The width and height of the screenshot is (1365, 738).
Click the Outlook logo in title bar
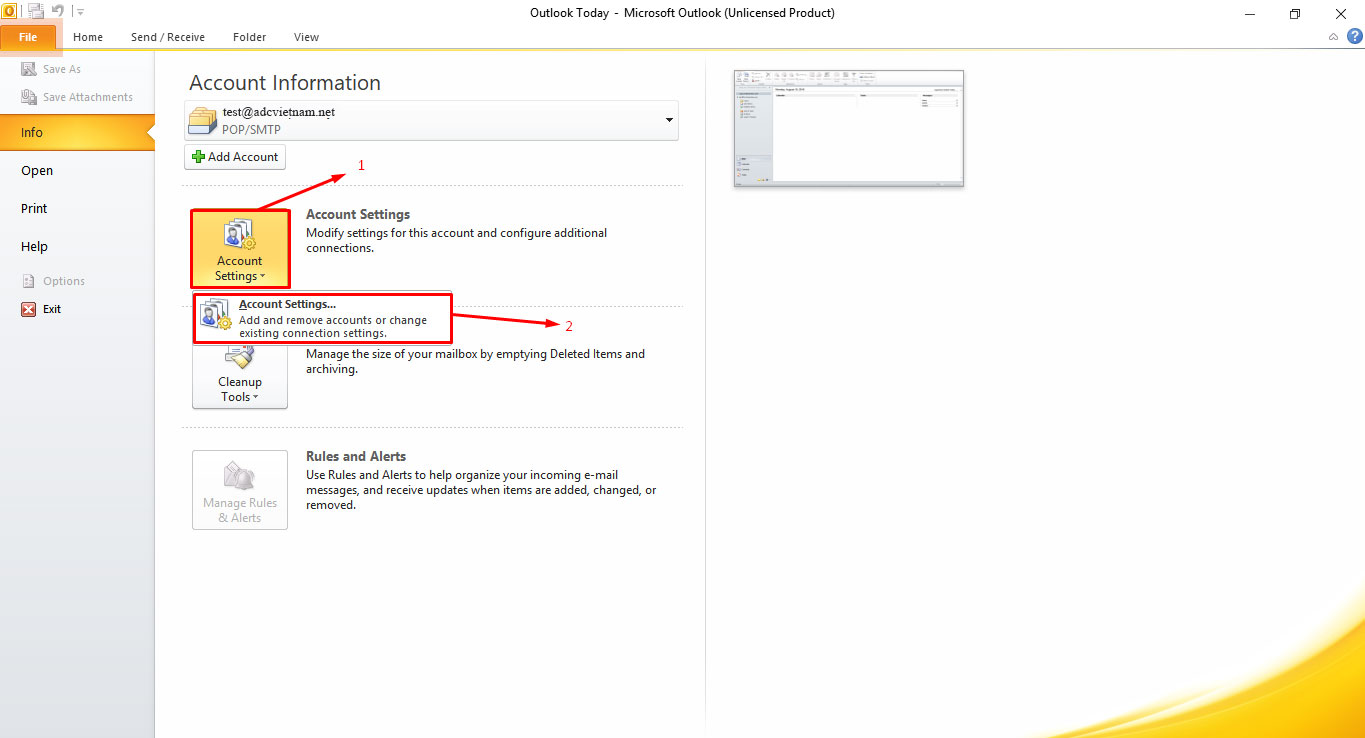coord(9,11)
